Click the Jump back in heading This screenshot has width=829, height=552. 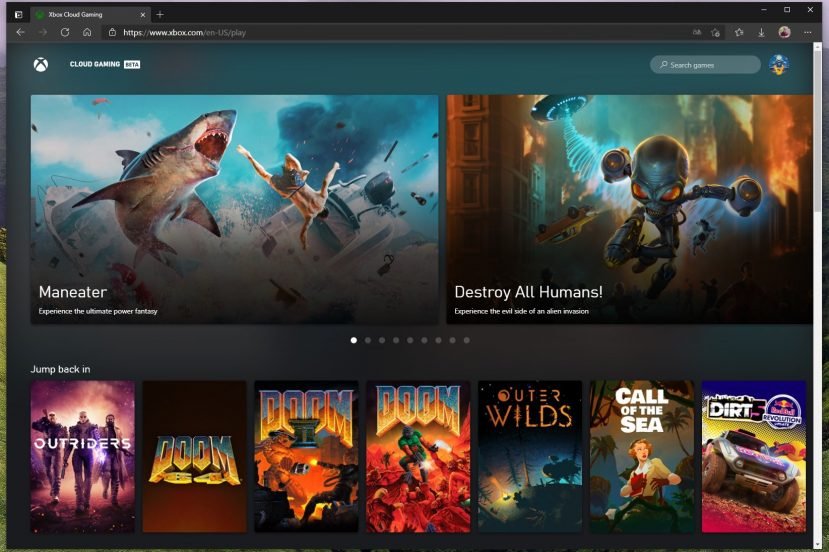pos(60,369)
